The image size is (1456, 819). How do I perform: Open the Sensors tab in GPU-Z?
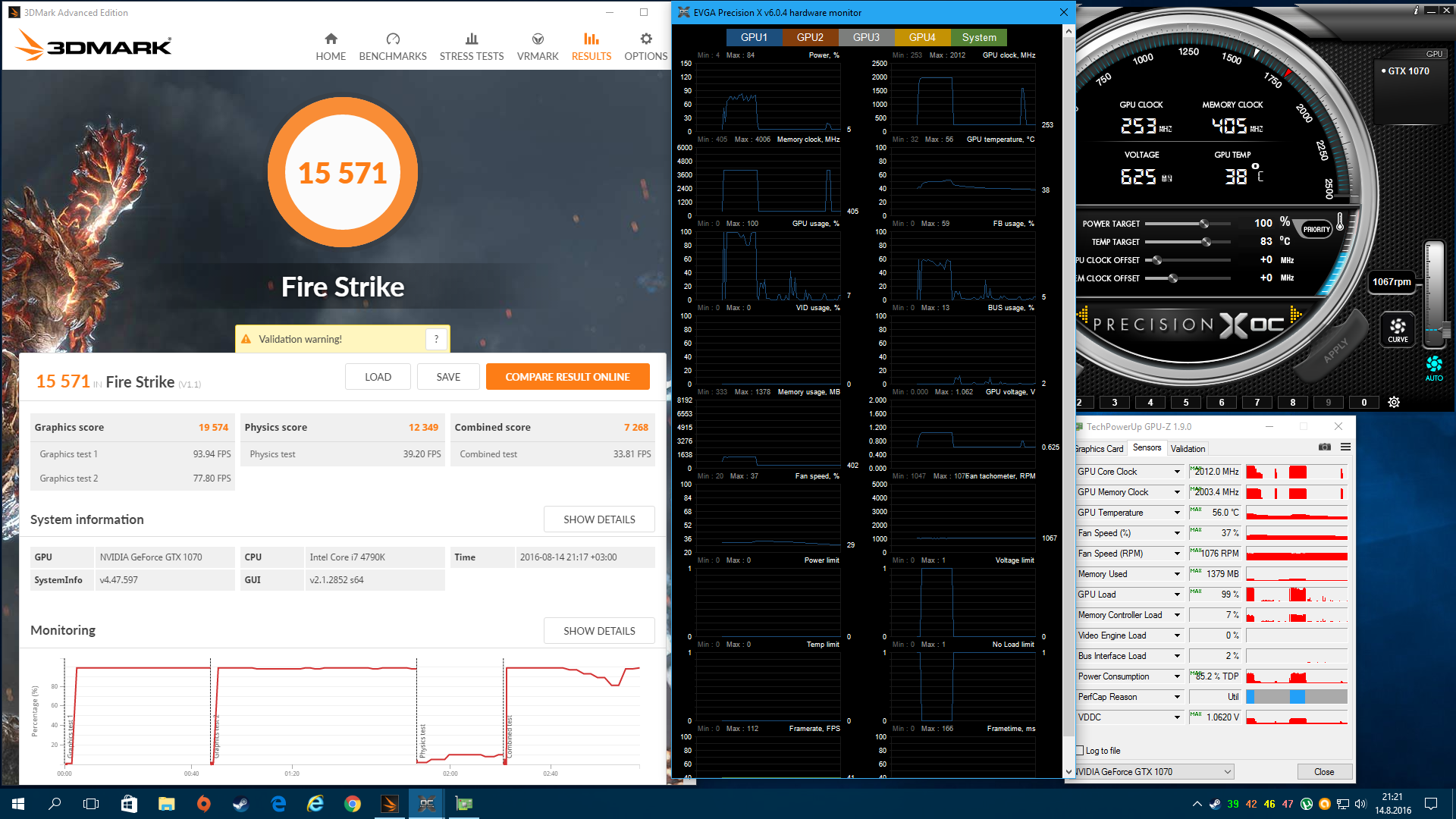[1147, 448]
